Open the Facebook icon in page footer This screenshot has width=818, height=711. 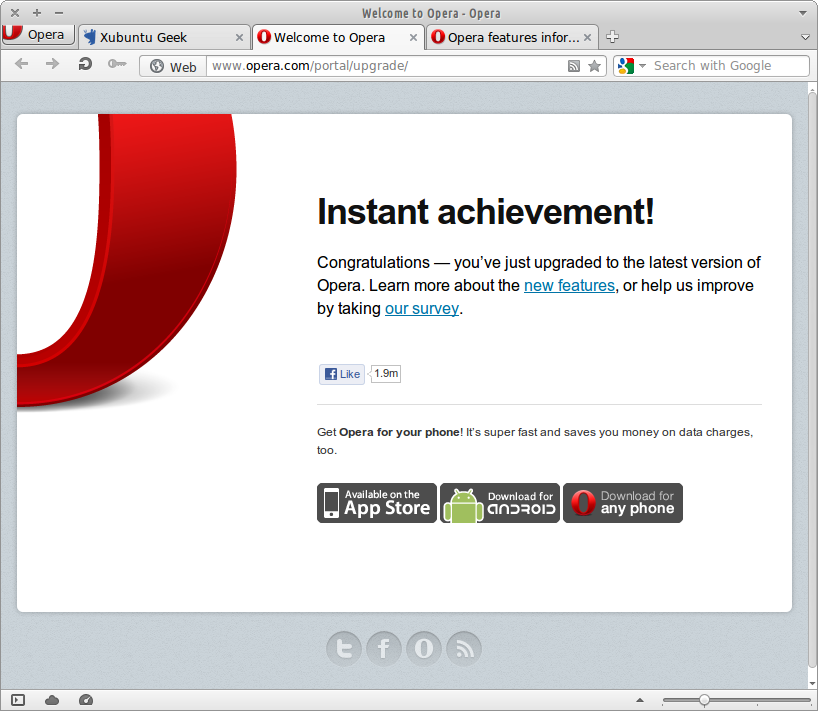coord(384,649)
